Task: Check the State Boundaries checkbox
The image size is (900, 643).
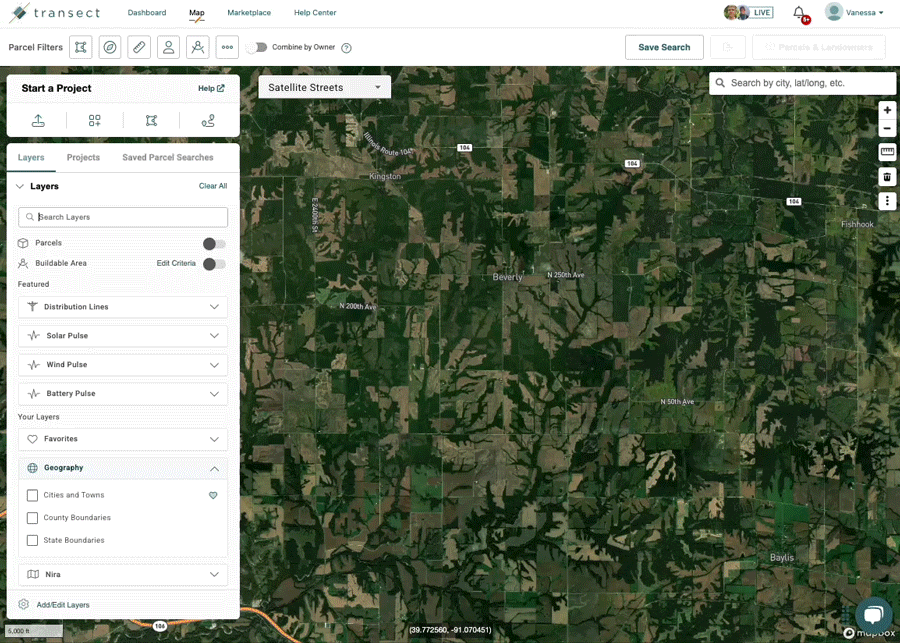Action: coord(33,540)
